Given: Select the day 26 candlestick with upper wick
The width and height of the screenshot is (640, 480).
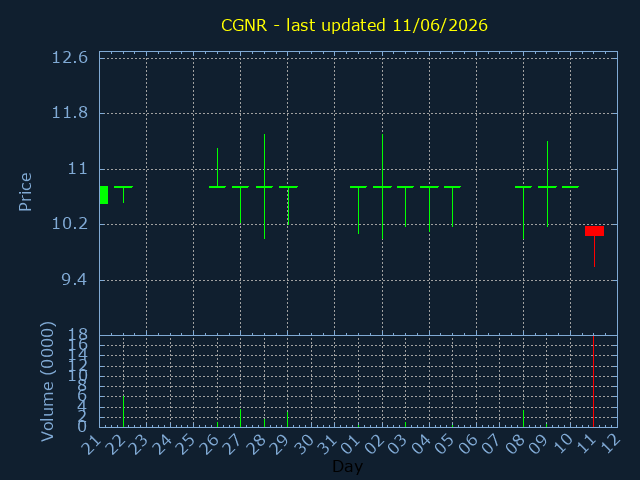Looking at the screenshot, I should coord(218,168).
